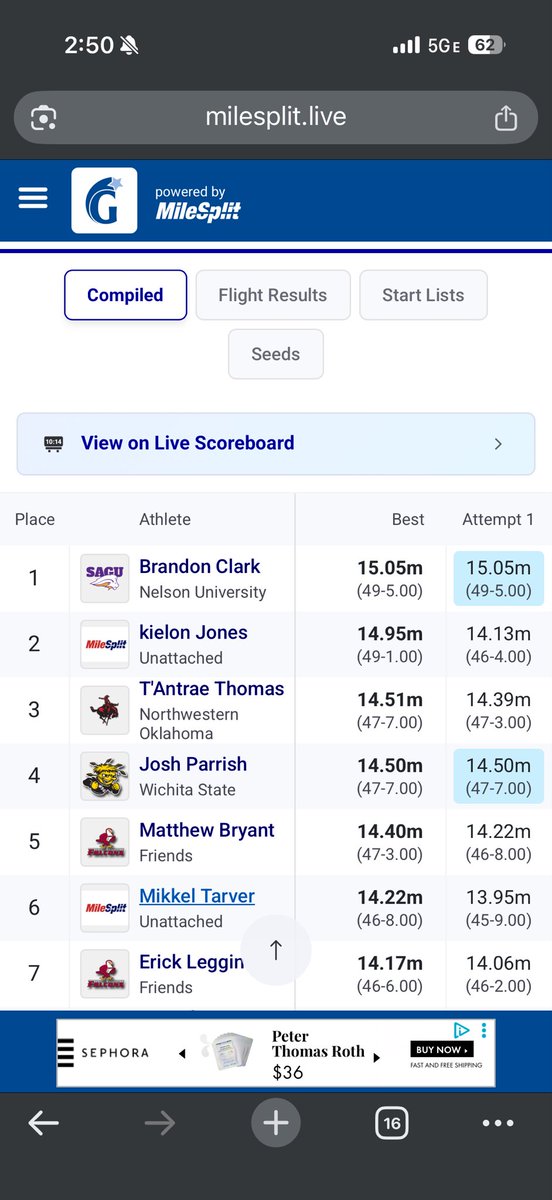Go back with the browser back arrow

point(43,1124)
